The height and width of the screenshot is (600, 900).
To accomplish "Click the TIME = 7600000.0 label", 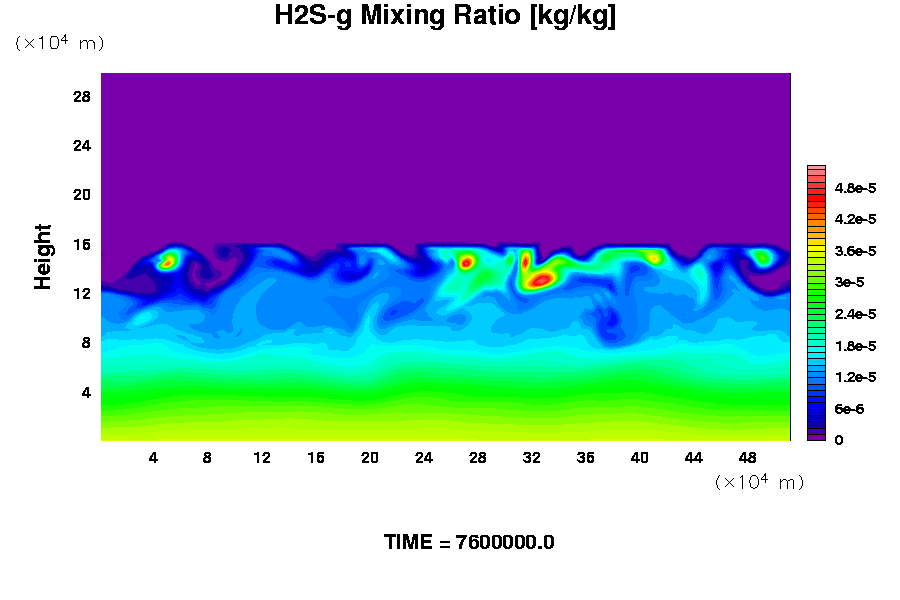I will tap(469, 543).
